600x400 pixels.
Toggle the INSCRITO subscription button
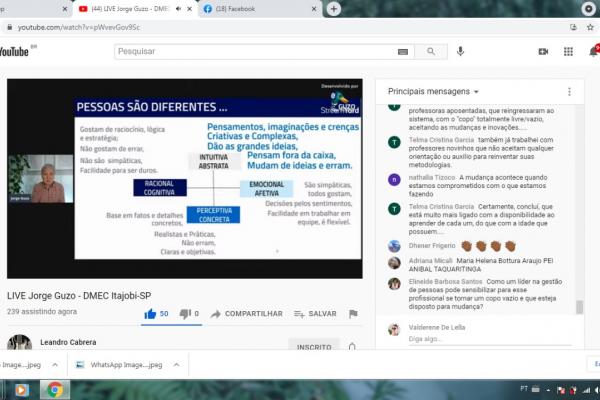313,345
